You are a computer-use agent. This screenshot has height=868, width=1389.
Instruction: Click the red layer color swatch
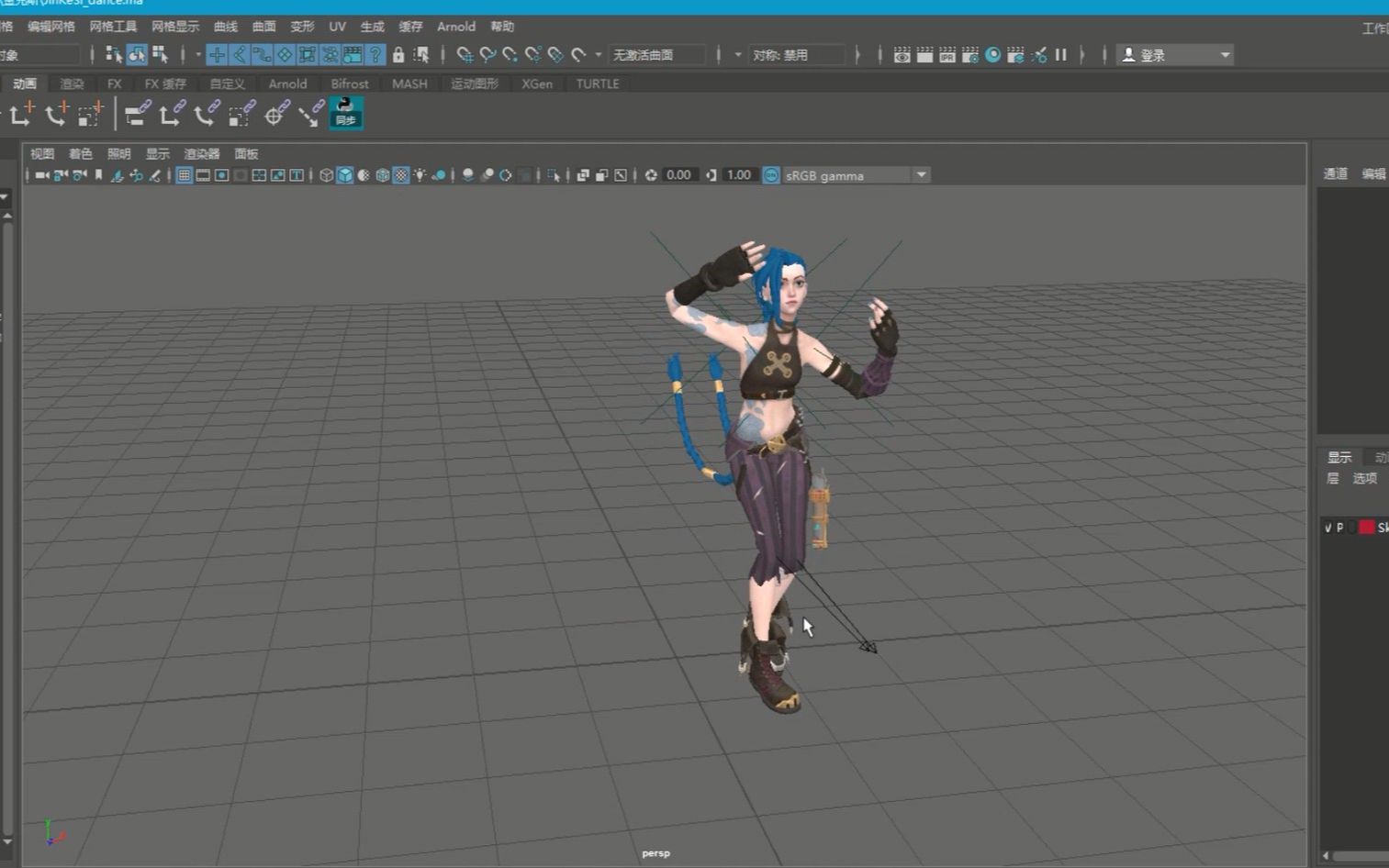pyautogui.click(x=1366, y=528)
